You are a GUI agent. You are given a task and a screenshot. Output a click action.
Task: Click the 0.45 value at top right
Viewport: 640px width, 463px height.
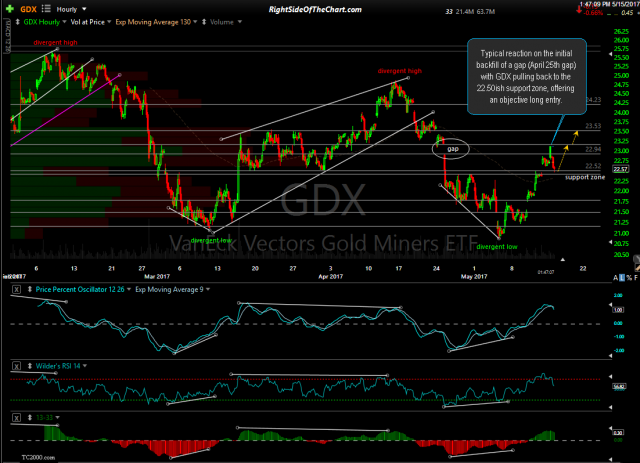click(627, 13)
